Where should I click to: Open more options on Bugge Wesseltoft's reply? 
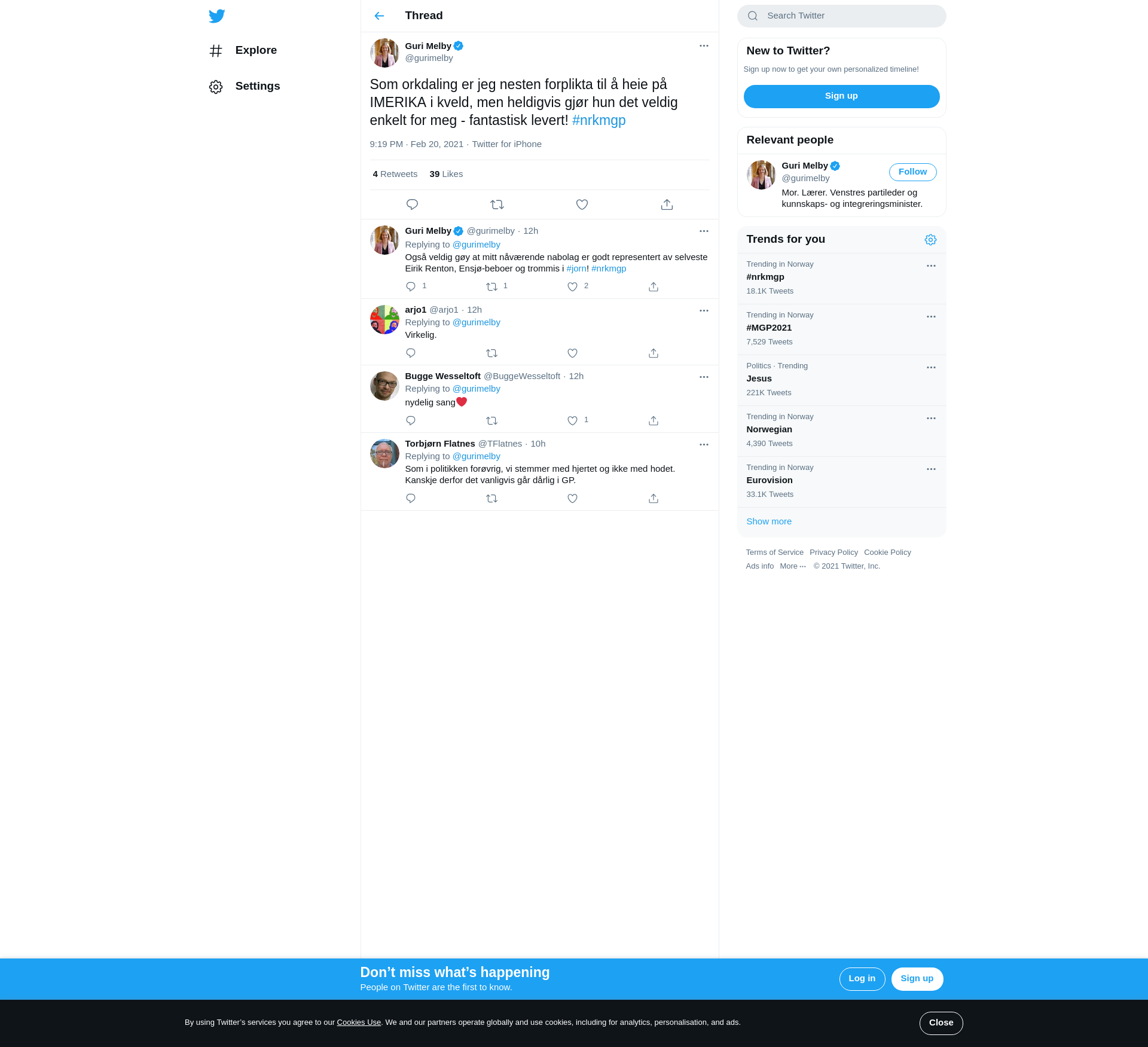click(x=704, y=377)
